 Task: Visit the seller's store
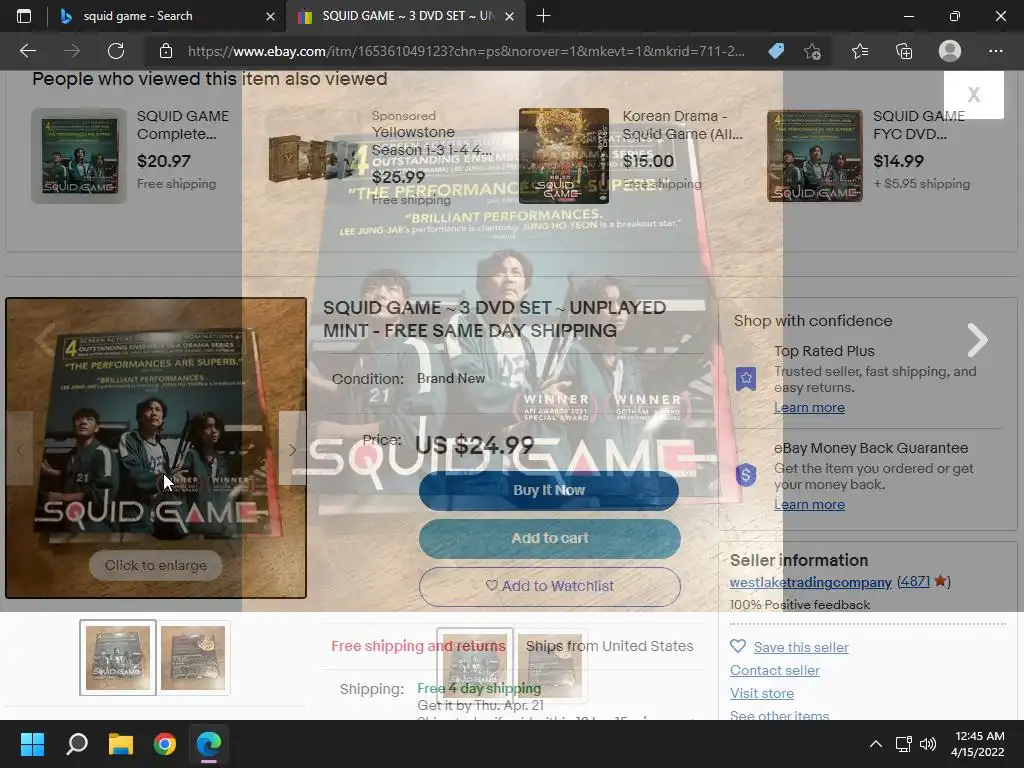pyautogui.click(x=761, y=693)
